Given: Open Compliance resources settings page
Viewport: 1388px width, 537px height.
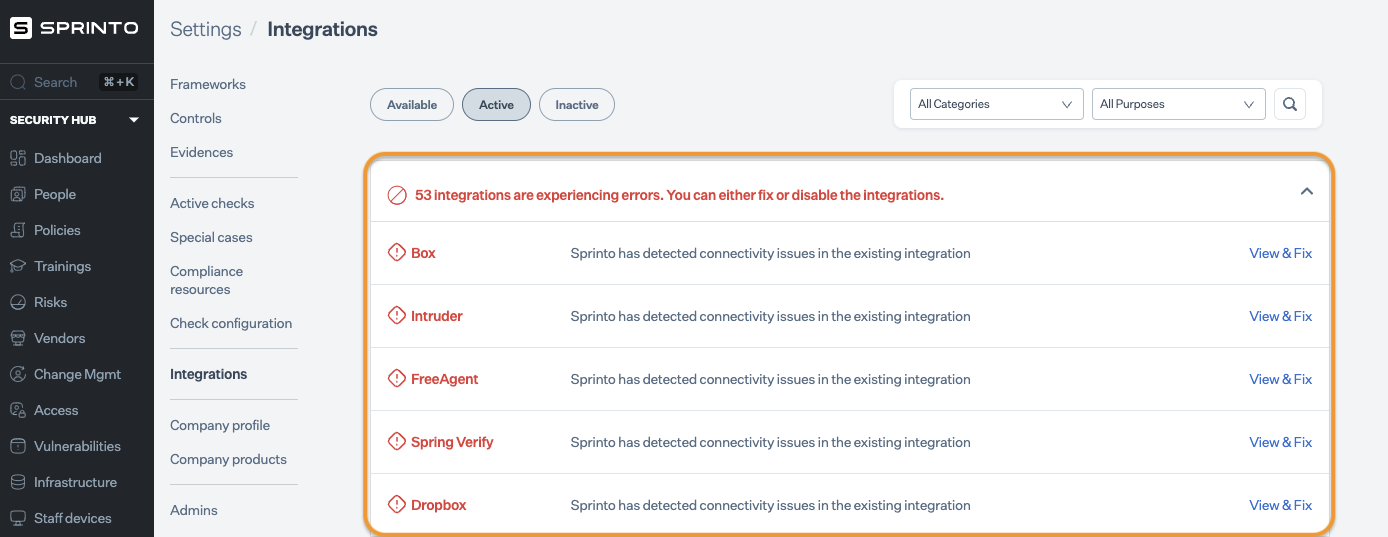Looking at the screenshot, I should [207, 280].
